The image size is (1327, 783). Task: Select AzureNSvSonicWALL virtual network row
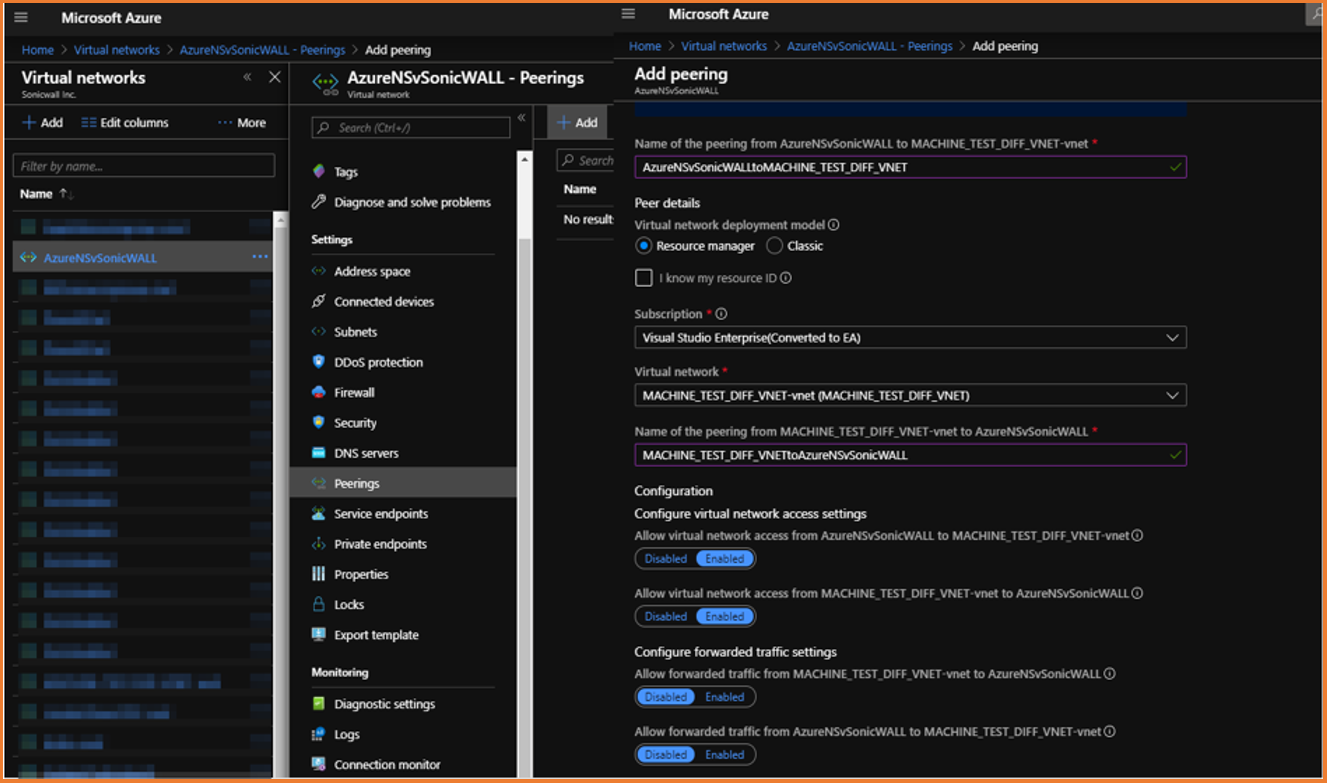point(143,257)
